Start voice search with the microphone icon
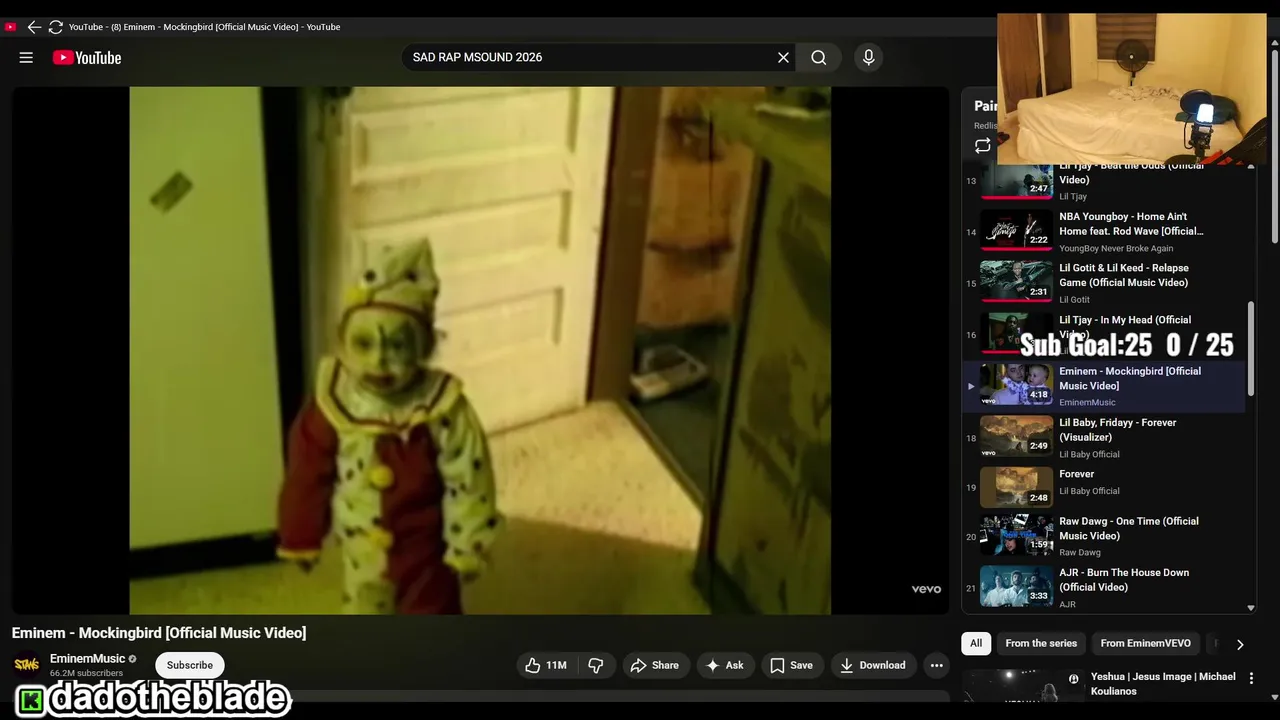1280x720 pixels. [x=868, y=58]
